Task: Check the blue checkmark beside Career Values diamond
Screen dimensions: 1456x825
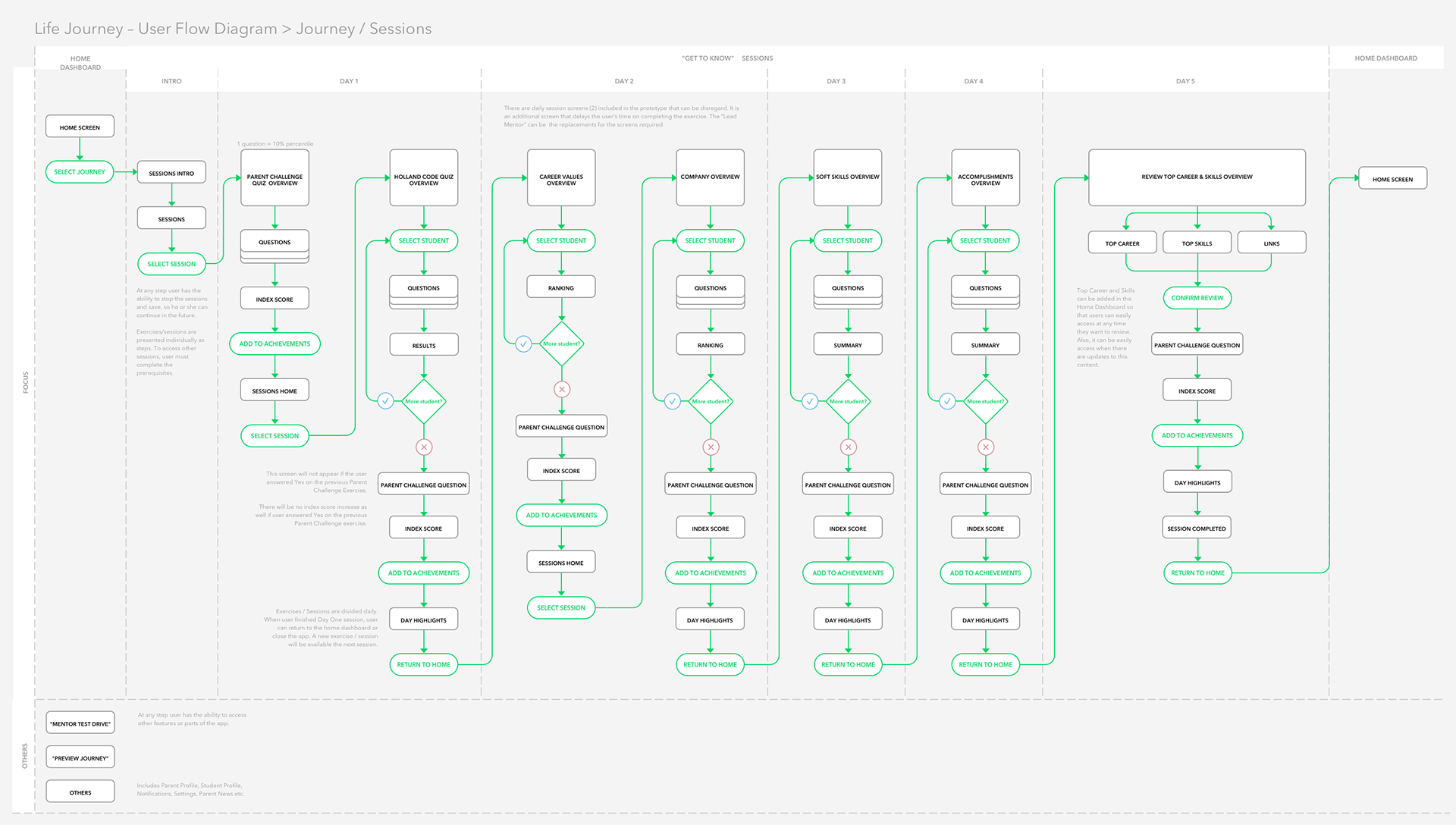Action: point(523,343)
